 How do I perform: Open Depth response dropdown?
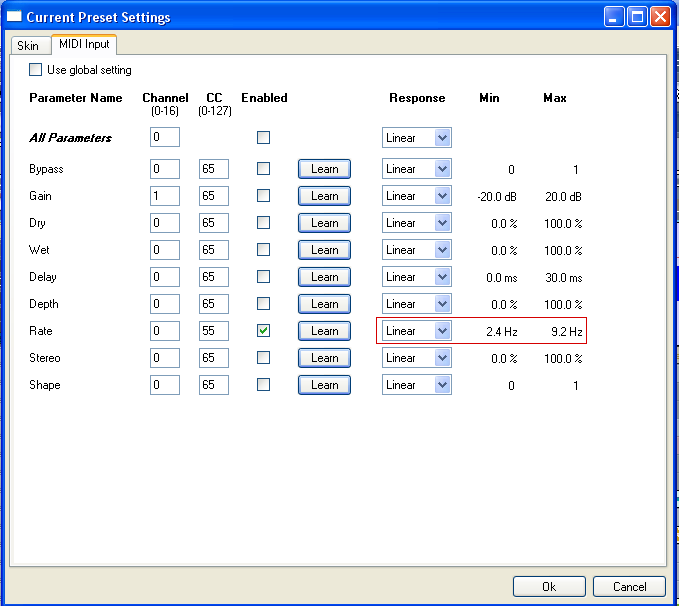click(x=417, y=304)
